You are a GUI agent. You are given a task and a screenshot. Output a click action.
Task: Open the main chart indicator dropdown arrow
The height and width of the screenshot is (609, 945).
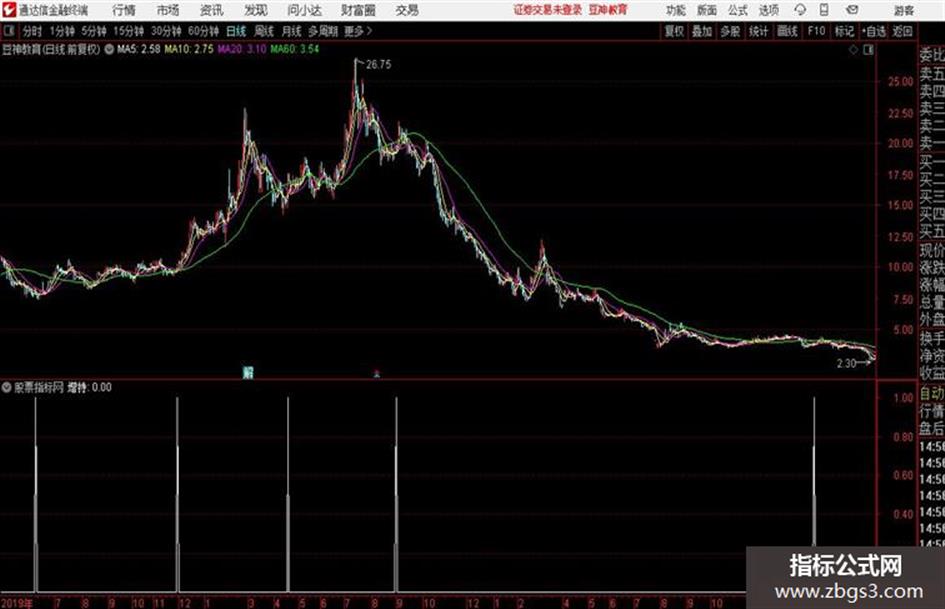pos(109,50)
